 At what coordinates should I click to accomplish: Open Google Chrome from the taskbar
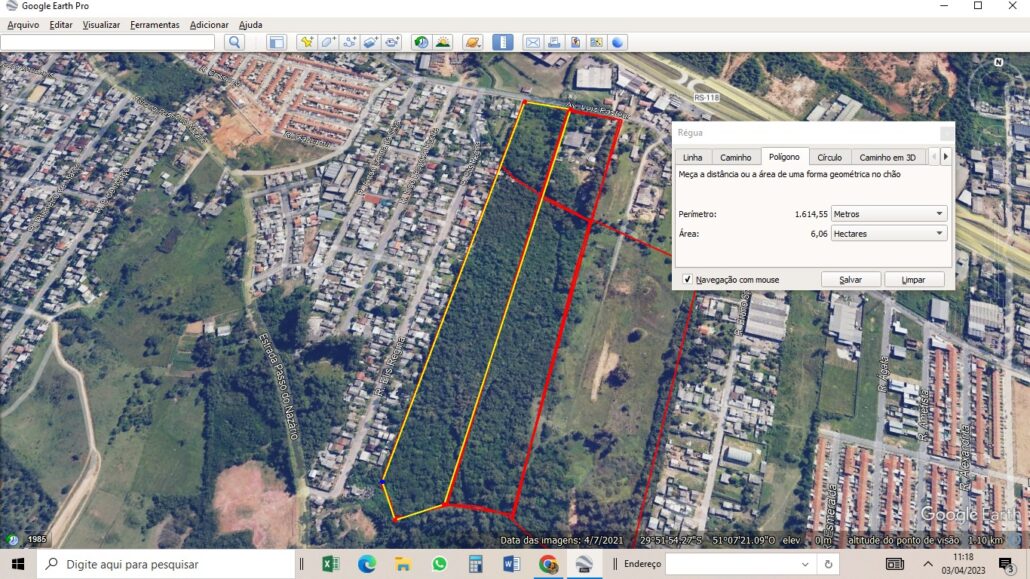click(548, 564)
